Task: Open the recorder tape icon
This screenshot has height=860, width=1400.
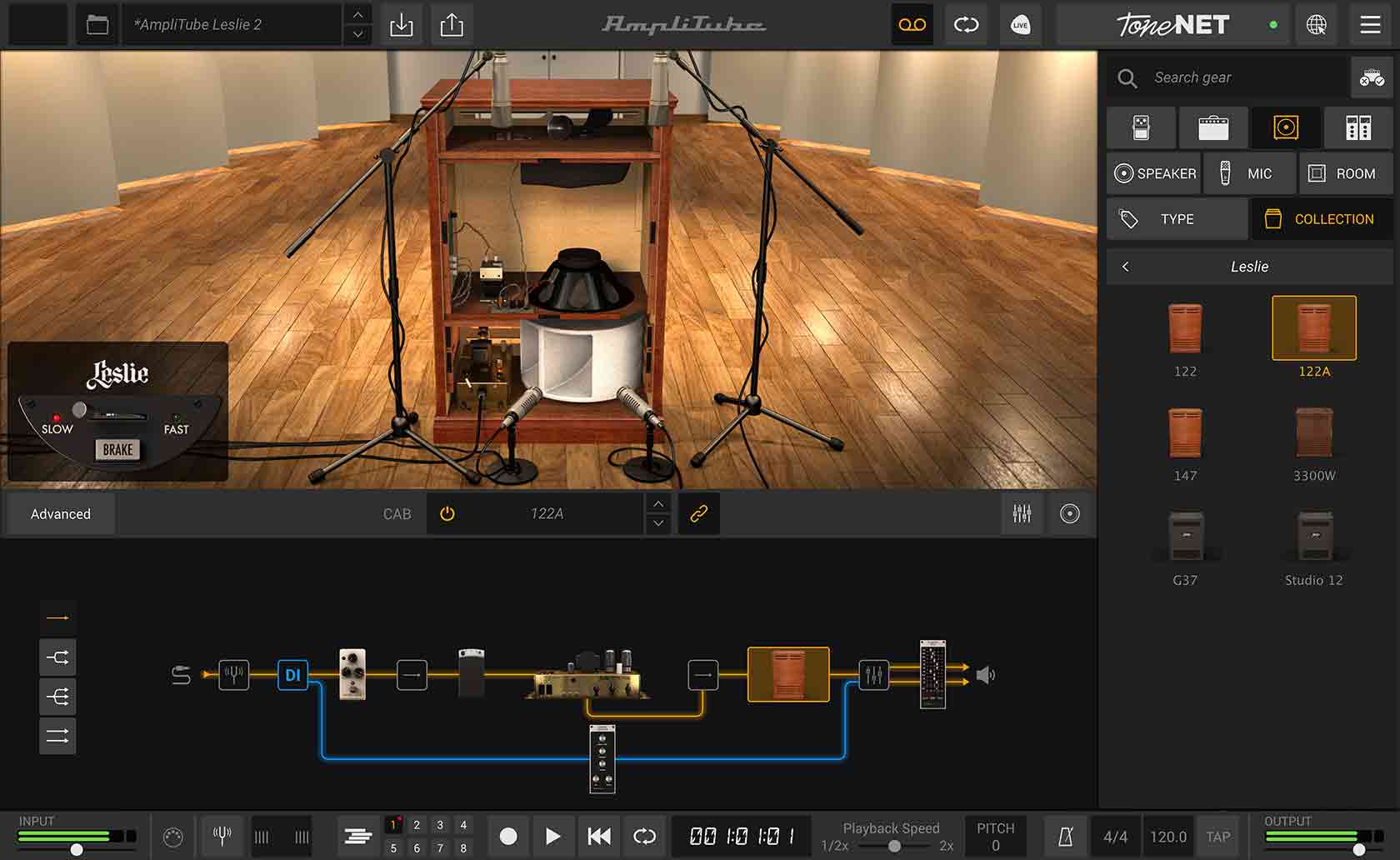Action: [x=912, y=25]
